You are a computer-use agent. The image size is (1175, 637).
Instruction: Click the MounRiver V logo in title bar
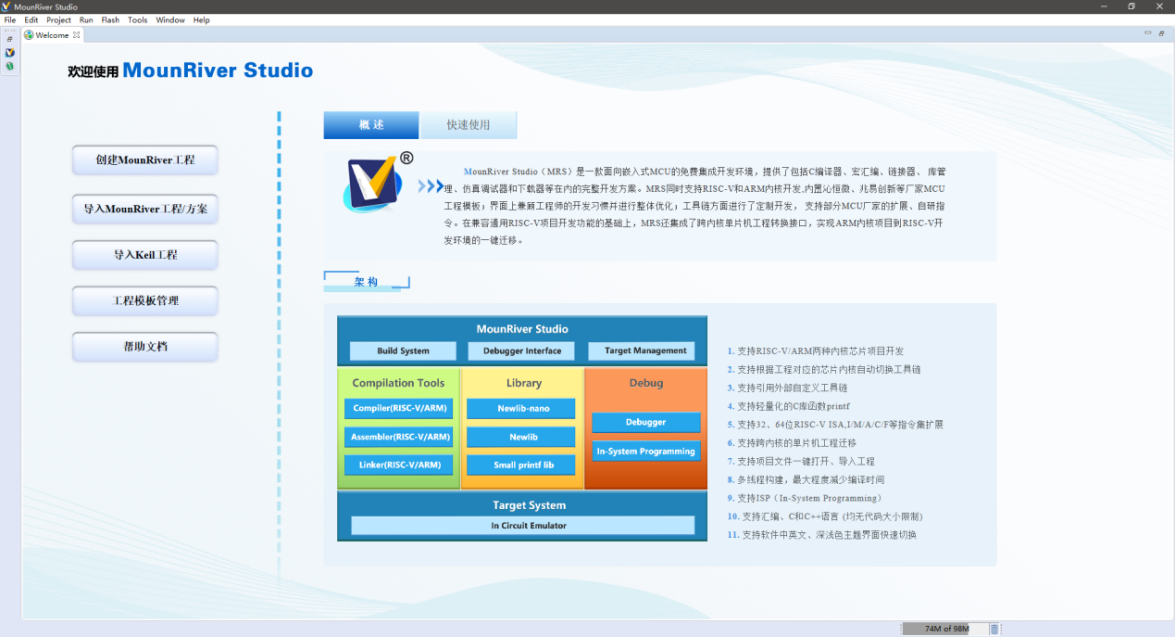[6, 5]
